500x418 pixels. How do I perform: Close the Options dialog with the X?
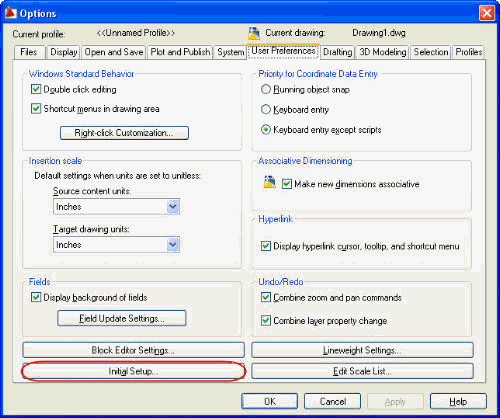pos(487,13)
